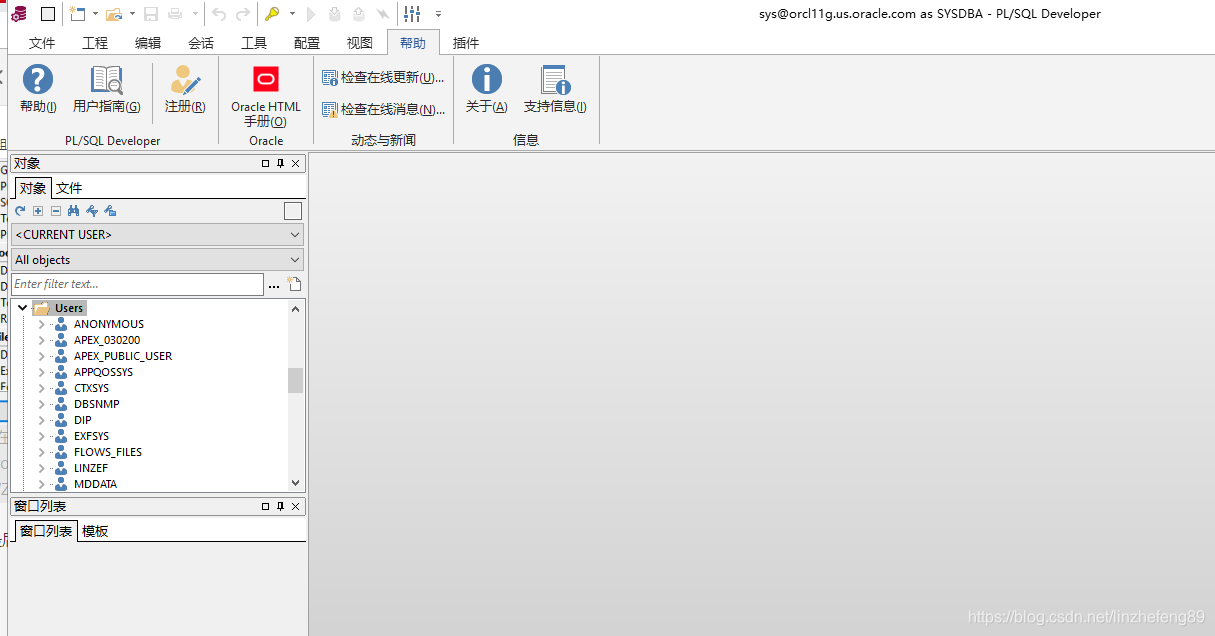Select the DBSNMP user
1215x636 pixels.
(x=96, y=404)
